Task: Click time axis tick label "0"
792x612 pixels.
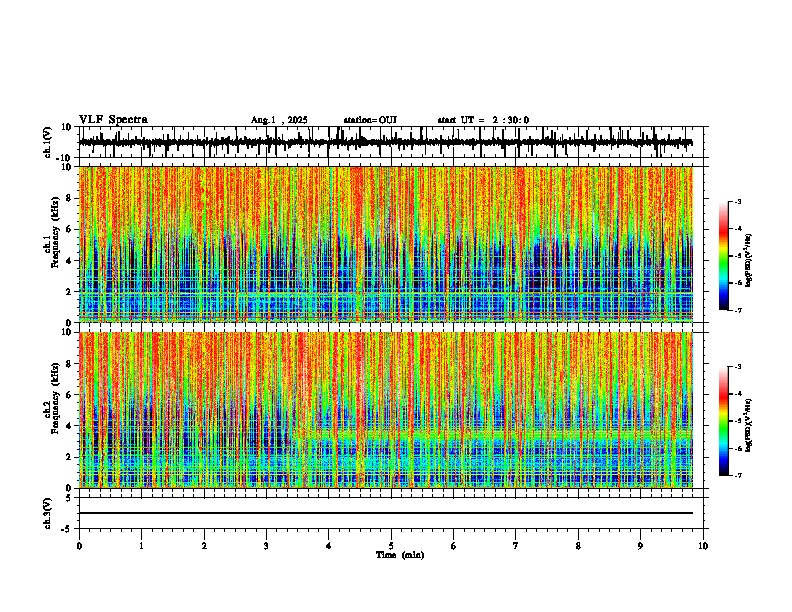Action: [x=79, y=546]
